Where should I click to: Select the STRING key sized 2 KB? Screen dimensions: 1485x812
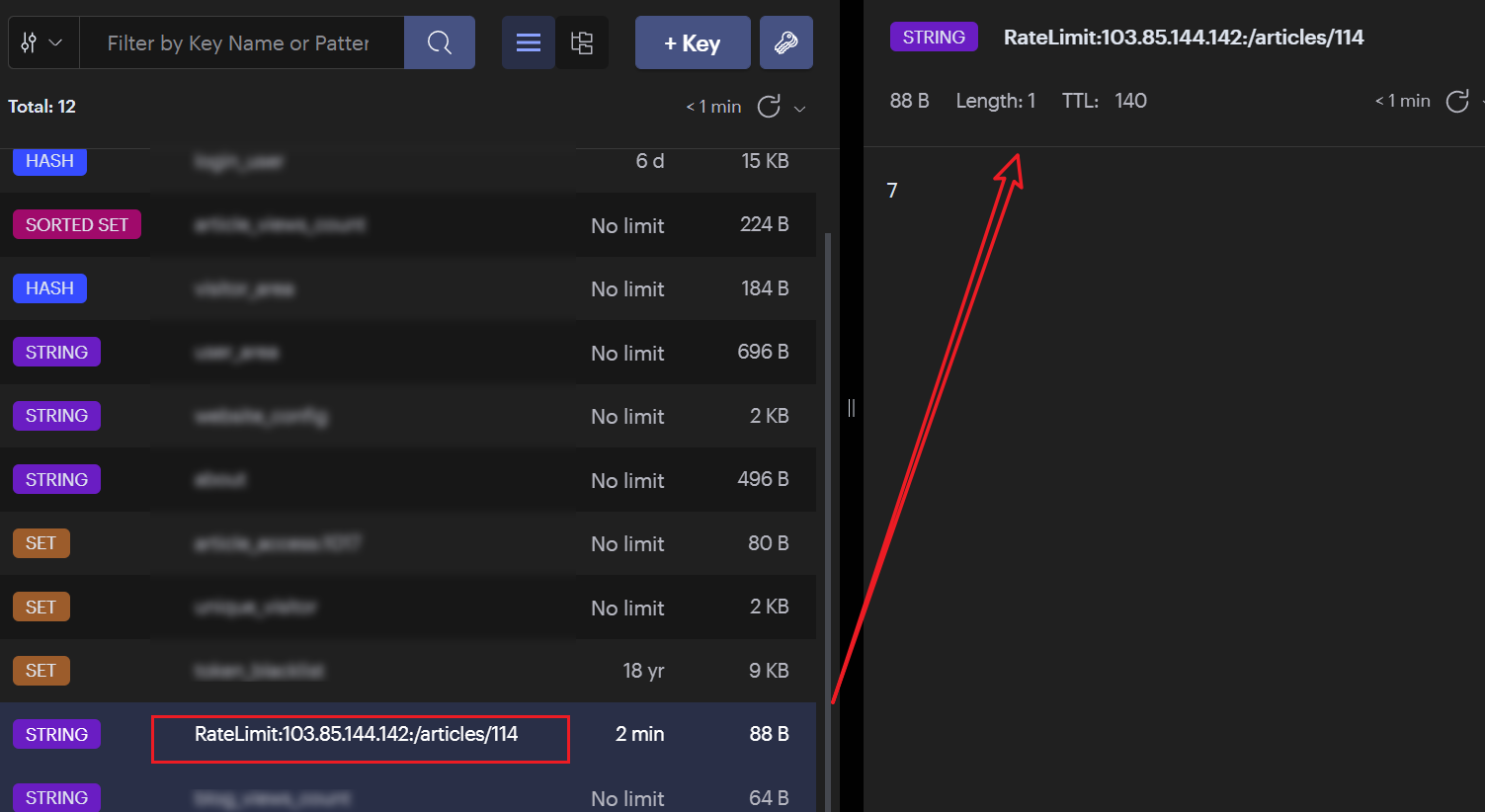coord(408,416)
